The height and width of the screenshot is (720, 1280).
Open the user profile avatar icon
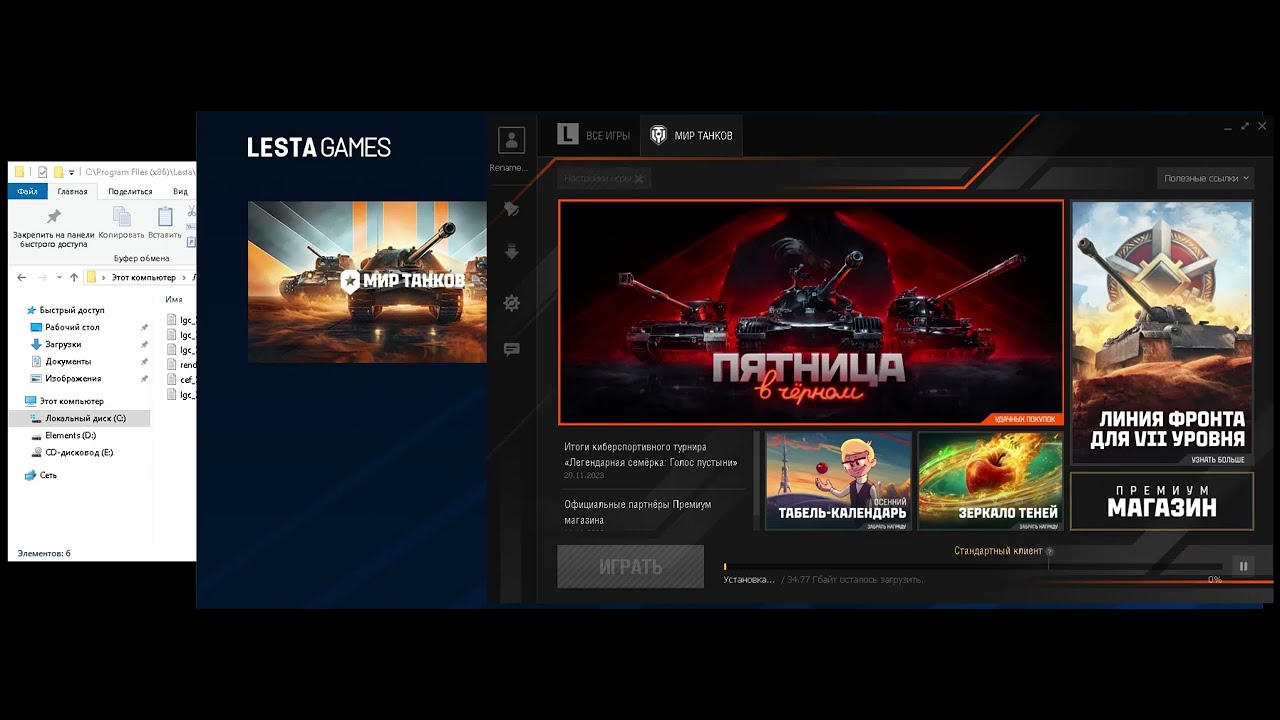tap(511, 139)
